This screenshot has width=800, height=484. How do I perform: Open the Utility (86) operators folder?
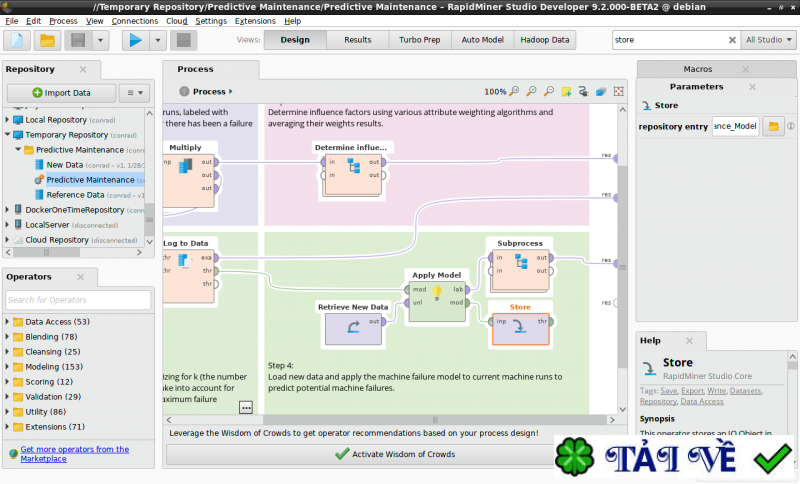(x=45, y=412)
